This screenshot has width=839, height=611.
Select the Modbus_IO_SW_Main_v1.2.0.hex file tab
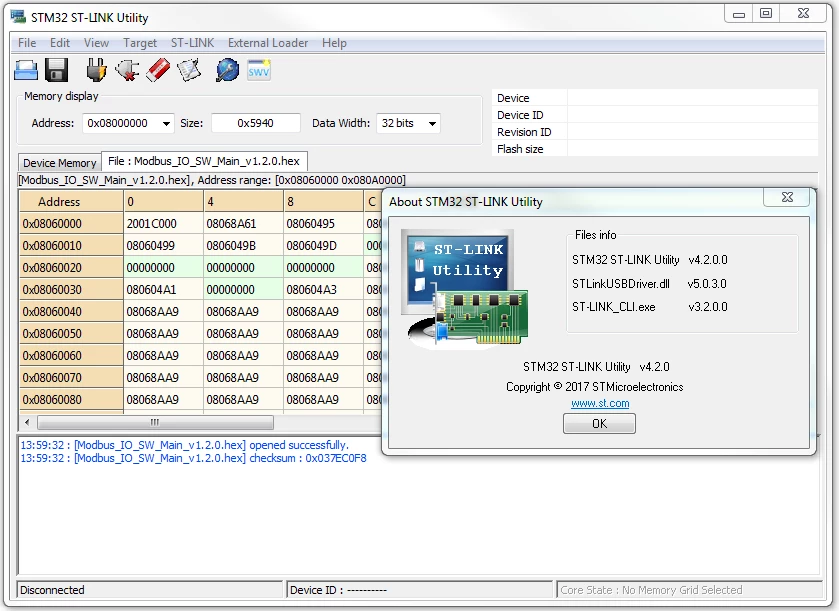coord(204,161)
